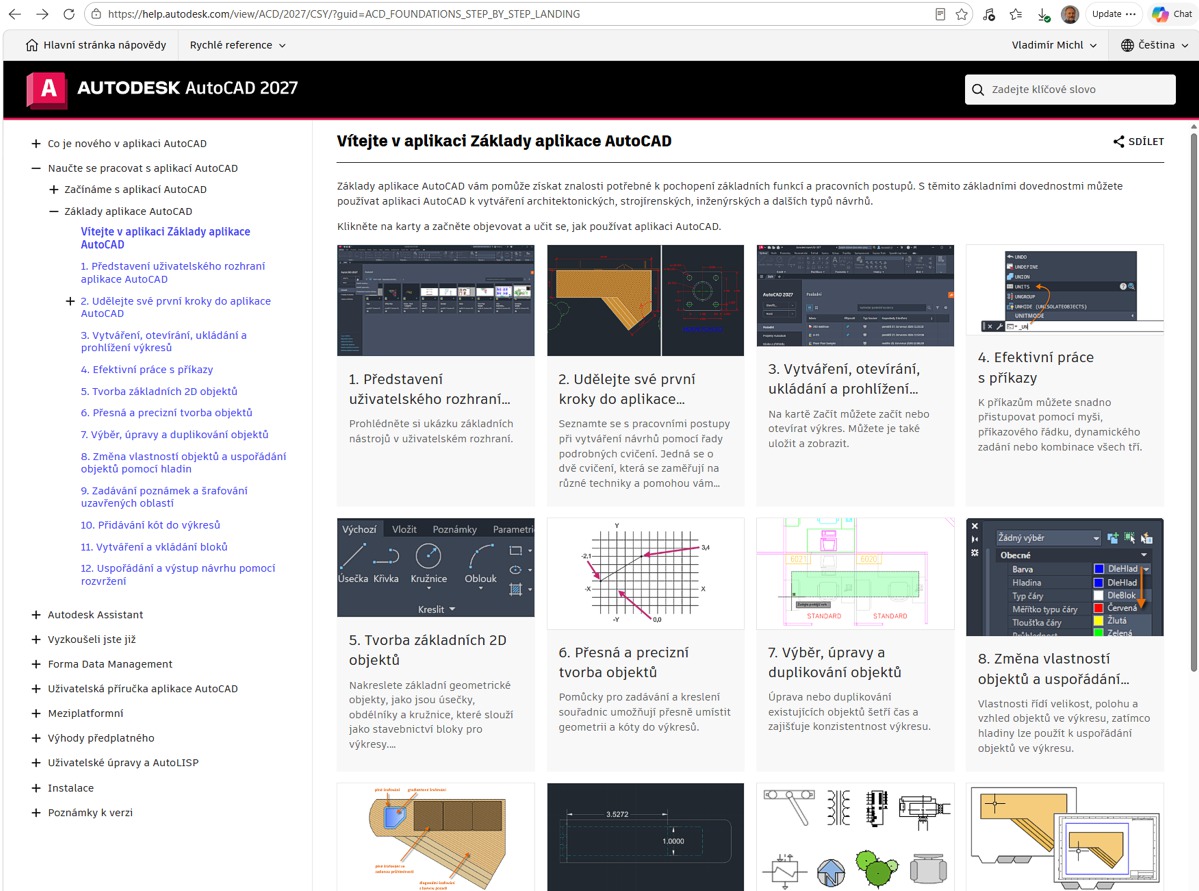Viewport: 1199px width, 891px height.
Task: Click into the Zadejte klíčové slovo search field
Action: (x=1070, y=89)
